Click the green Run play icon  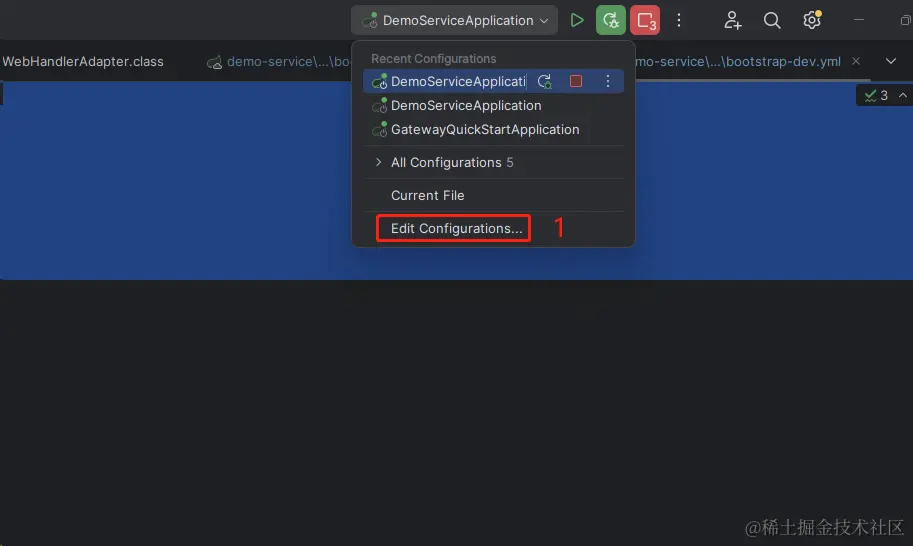click(x=576, y=20)
